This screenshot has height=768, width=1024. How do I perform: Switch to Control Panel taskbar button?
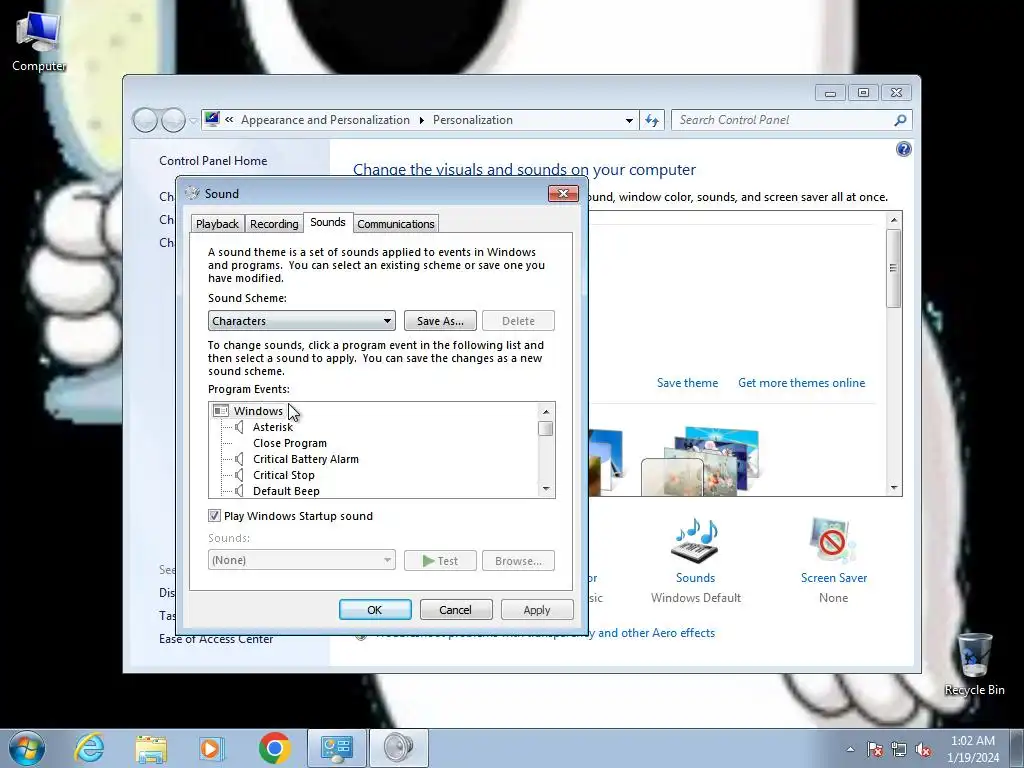(337, 748)
